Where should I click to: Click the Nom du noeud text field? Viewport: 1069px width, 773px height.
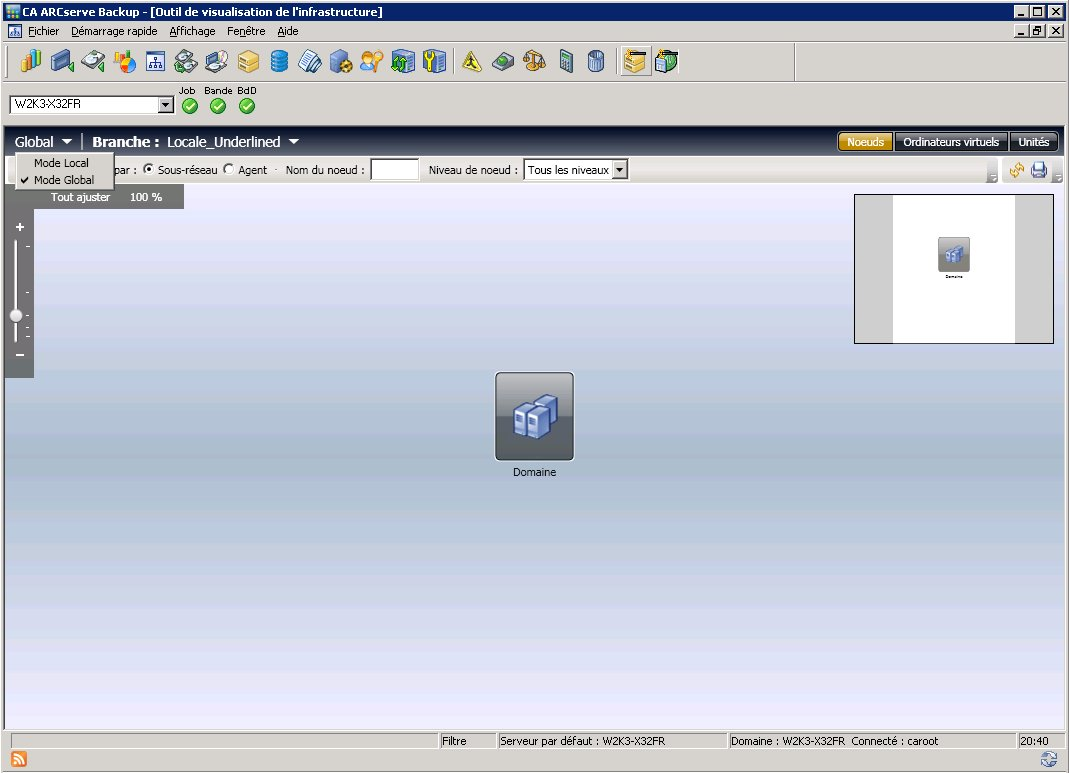[x=394, y=170]
